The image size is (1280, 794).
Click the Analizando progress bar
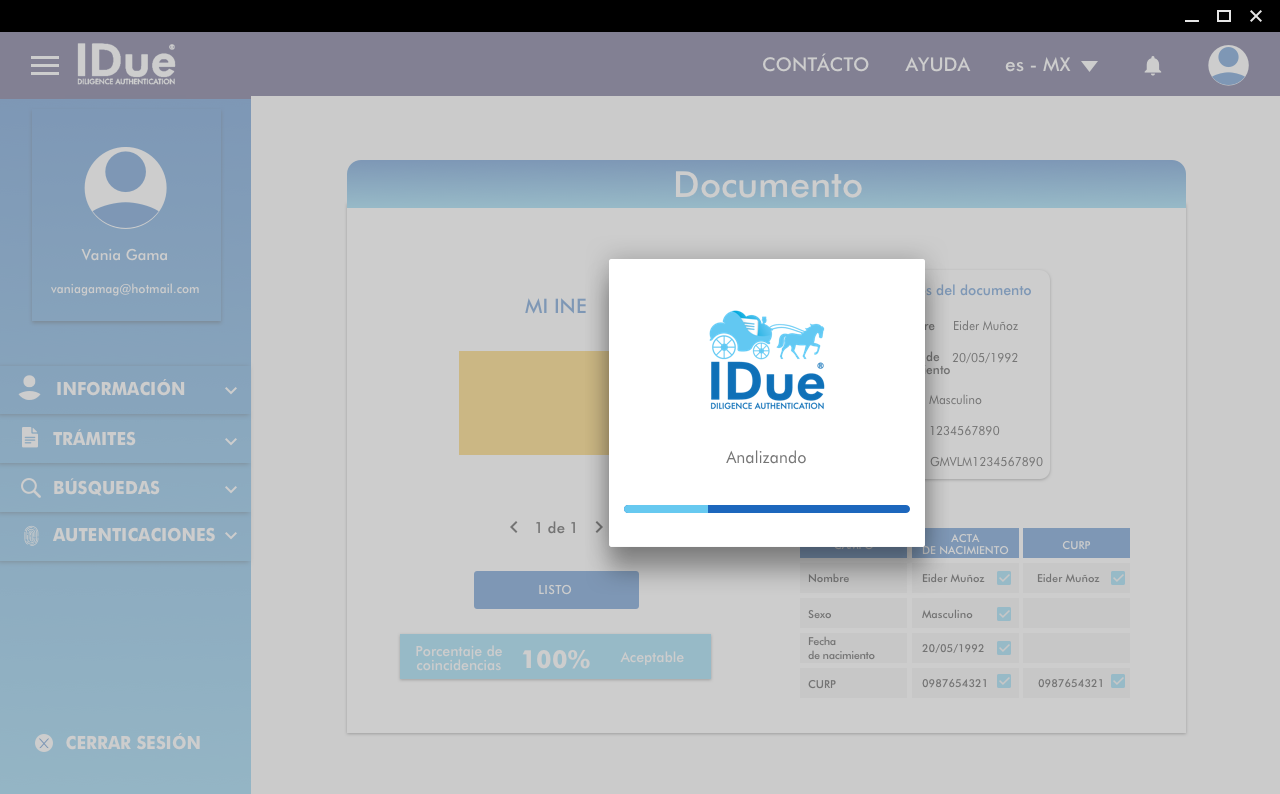[x=766, y=509]
